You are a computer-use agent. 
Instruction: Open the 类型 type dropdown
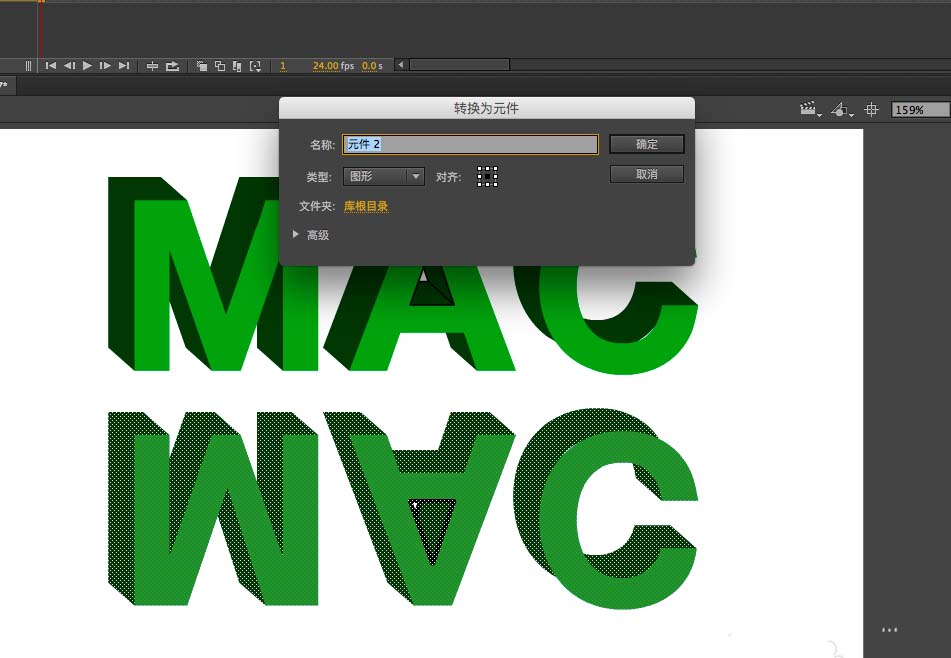(x=384, y=176)
